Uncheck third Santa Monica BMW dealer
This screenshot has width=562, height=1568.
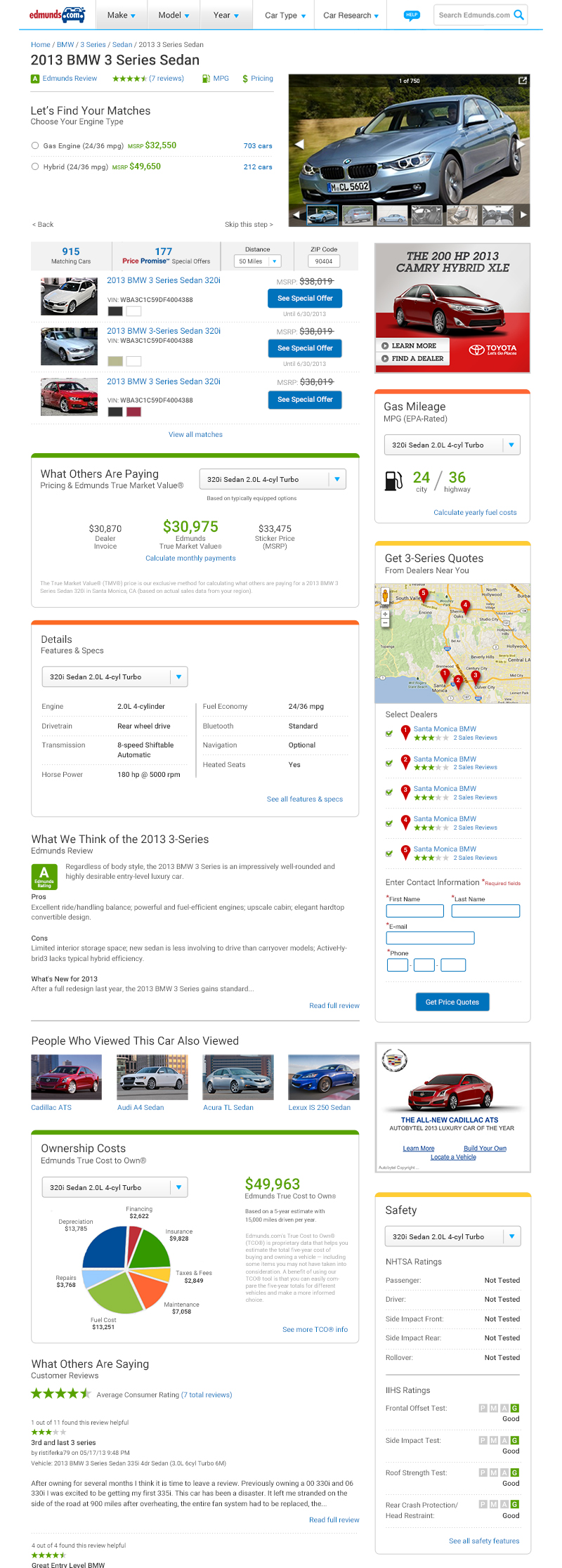389,793
